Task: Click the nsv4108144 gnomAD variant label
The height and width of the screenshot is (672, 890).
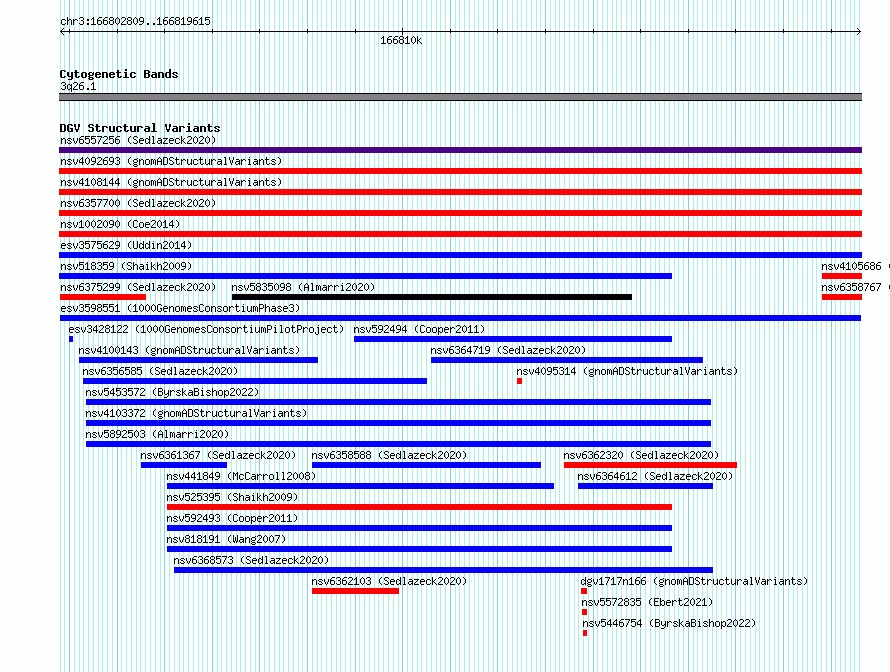Action: [x=171, y=182]
